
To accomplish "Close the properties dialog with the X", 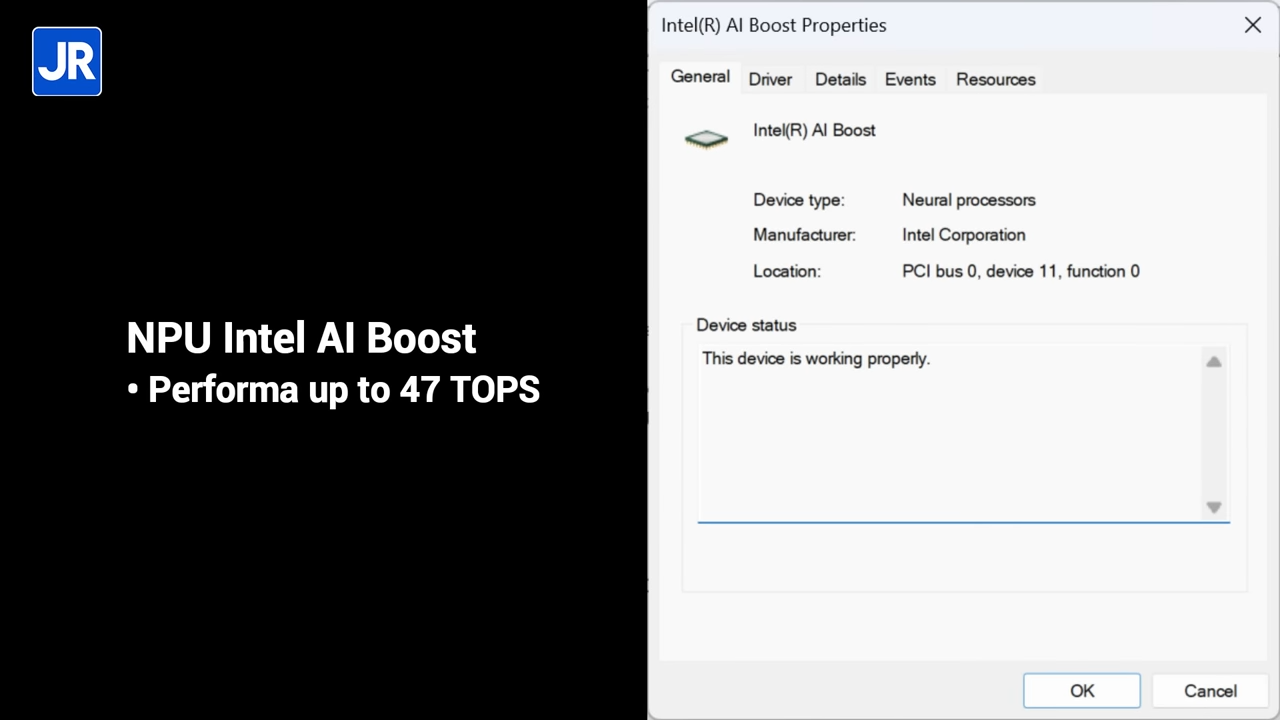I will tap(1252, 25).
